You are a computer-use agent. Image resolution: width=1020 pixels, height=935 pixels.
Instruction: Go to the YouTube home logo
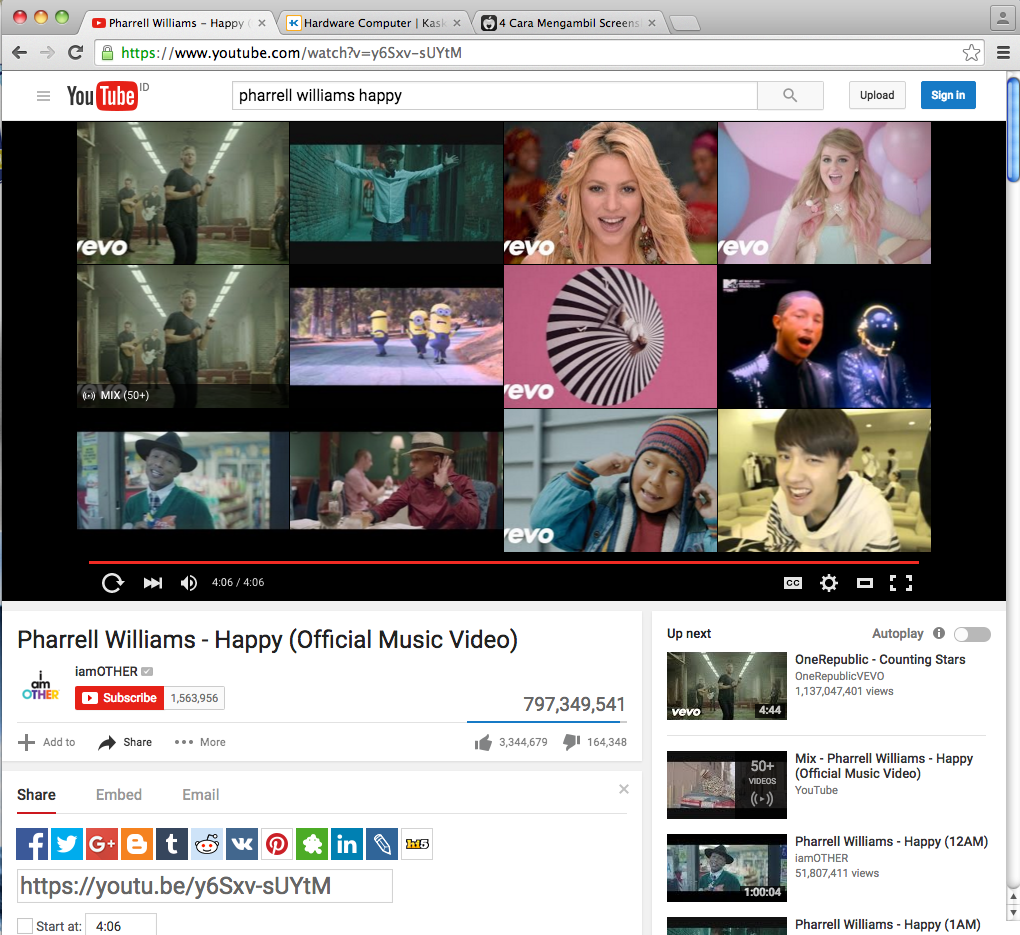coord(102,96)
